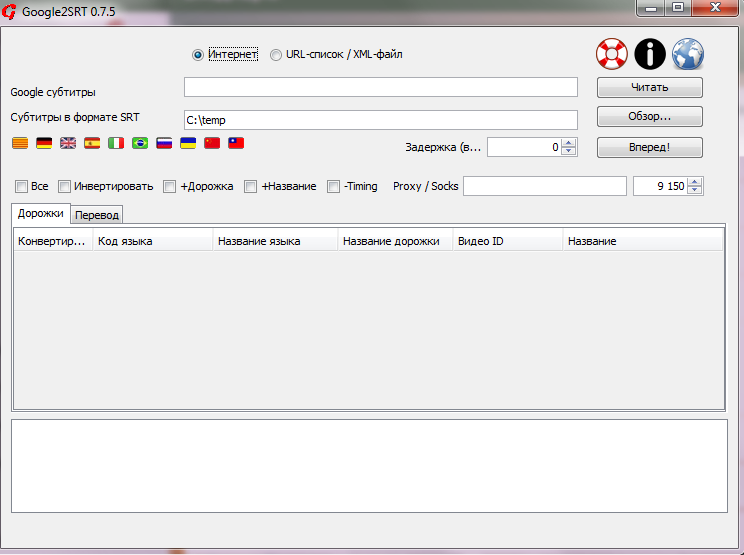Sort by Конвертир... column header
The image size is (744, 555).
tap(53, 241)
